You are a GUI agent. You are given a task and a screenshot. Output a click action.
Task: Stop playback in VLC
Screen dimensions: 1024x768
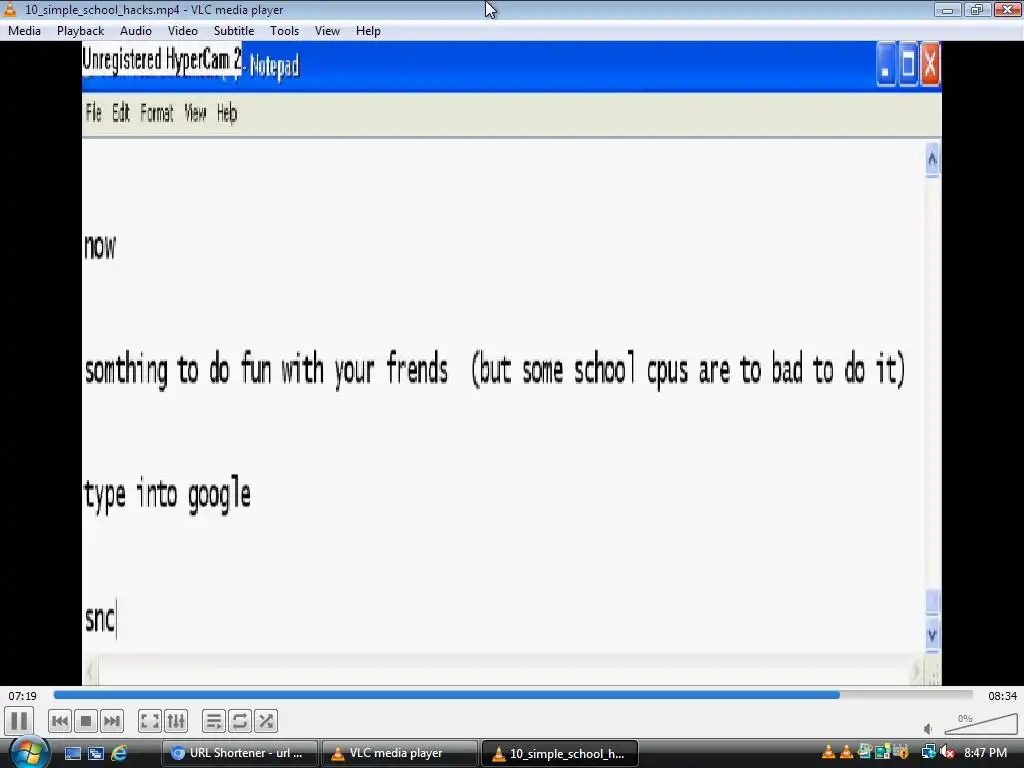(86, 721)
